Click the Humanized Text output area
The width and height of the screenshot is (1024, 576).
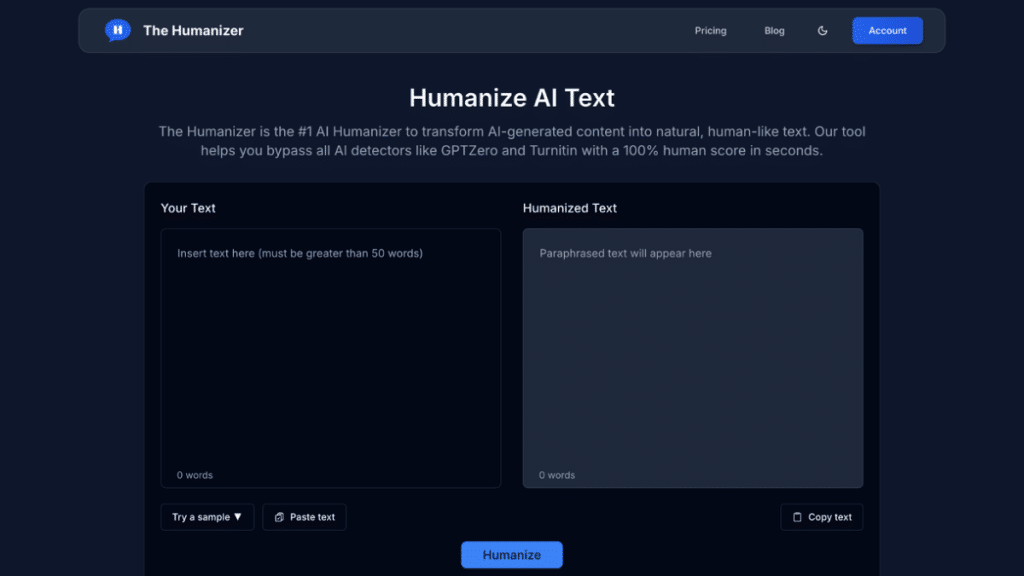tap(693, 358)
